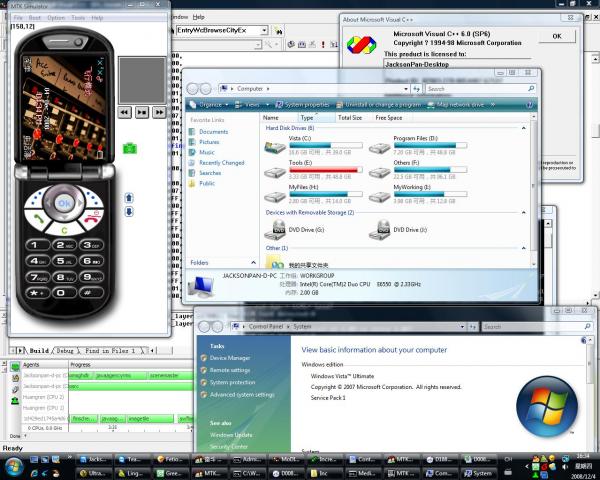Screen dimensions: 600x480
Task: Click OK in About Microsoft Visual C++ dialog
Action: tap(557, 36)
